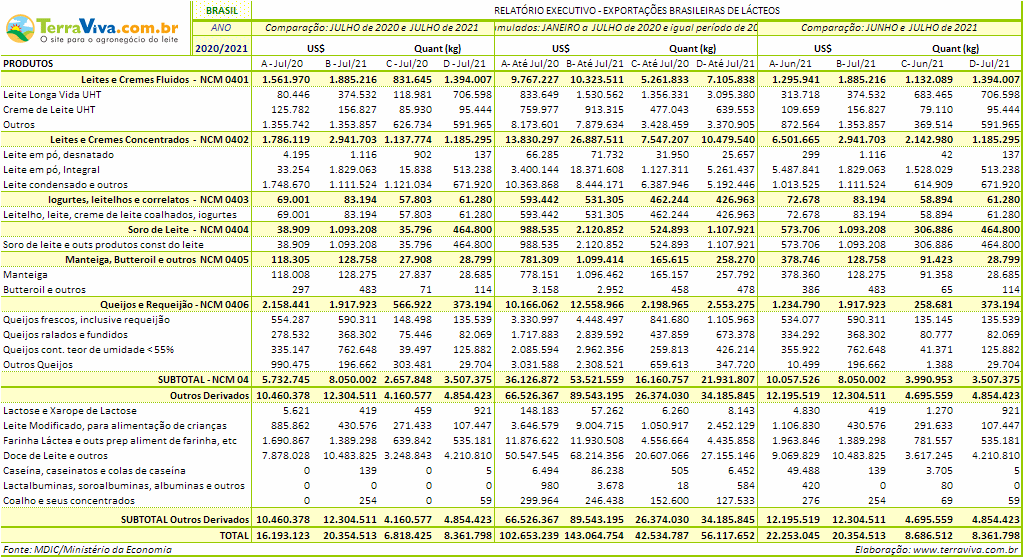Select the 18.371.608 cell for Leite em pó Integral
The image size is (1023, 557).
(x=596, y=170)
